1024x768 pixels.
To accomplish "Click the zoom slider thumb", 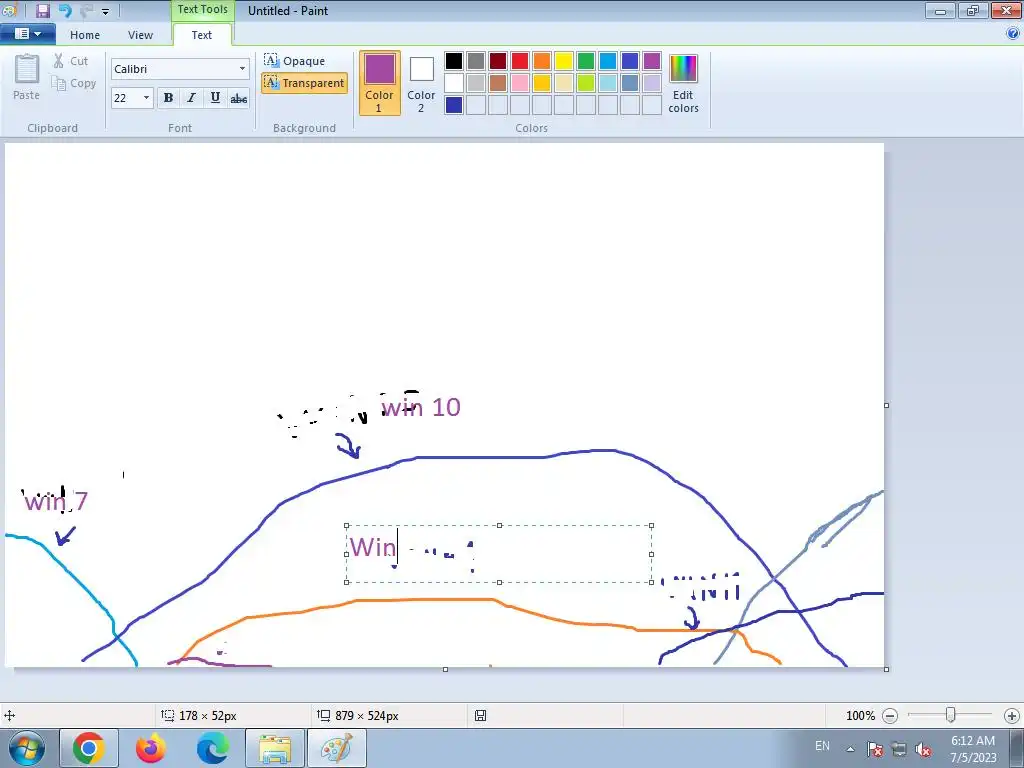I will click(951, 715).
